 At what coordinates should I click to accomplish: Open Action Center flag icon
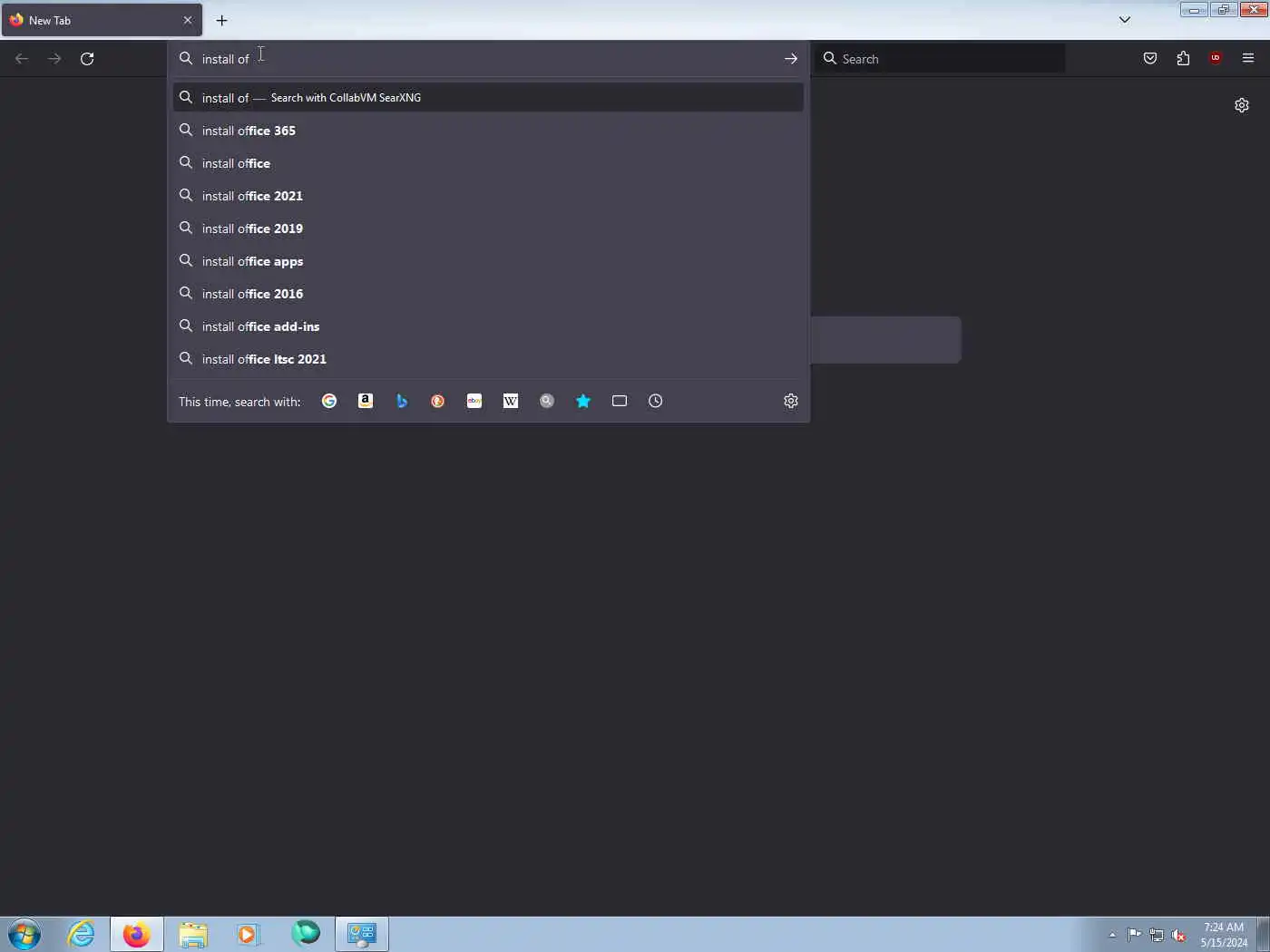1135,935
